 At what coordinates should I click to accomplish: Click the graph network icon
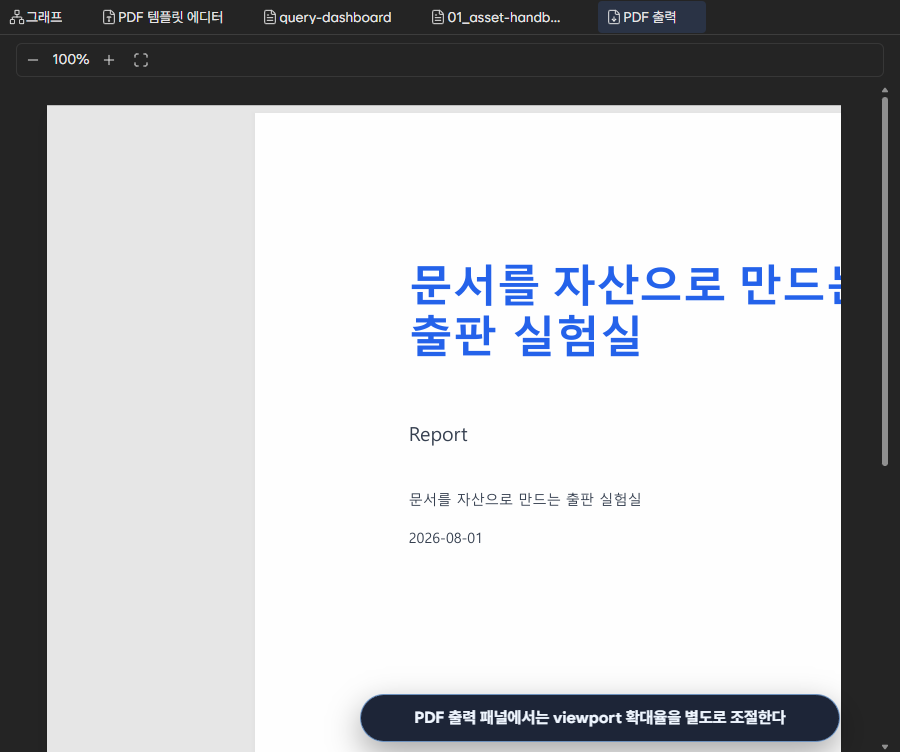[17, 17]
